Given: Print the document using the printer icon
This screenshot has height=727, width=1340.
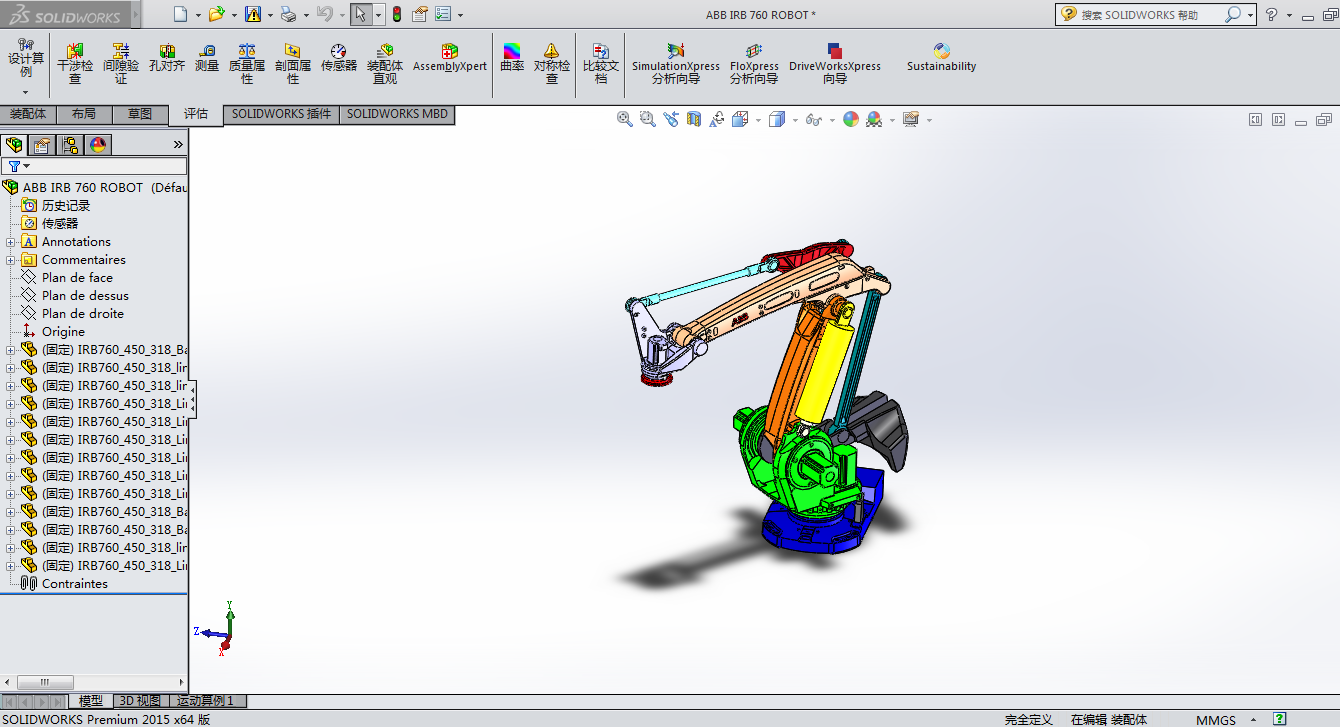Looking at the screenshot, I should coord(288,14).
